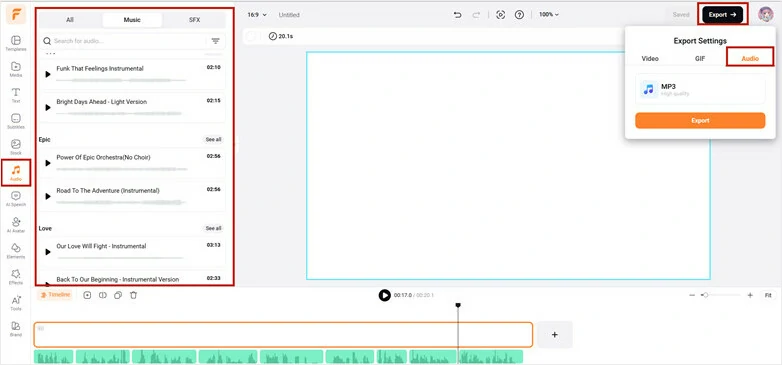Switch to the SFX tab
782x365 pixels.
click(195, 20)
